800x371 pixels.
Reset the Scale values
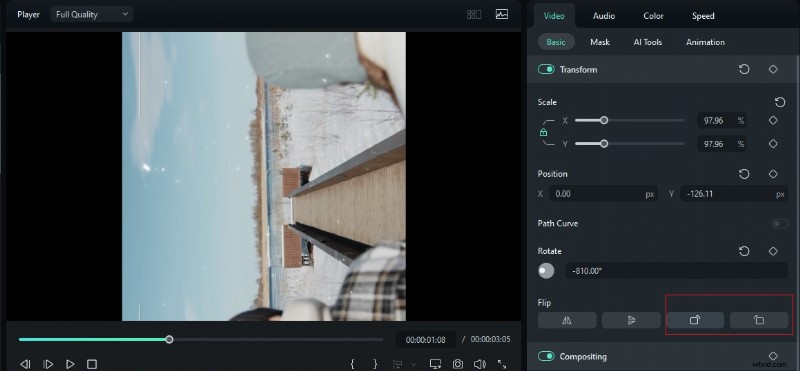point(780,102)
